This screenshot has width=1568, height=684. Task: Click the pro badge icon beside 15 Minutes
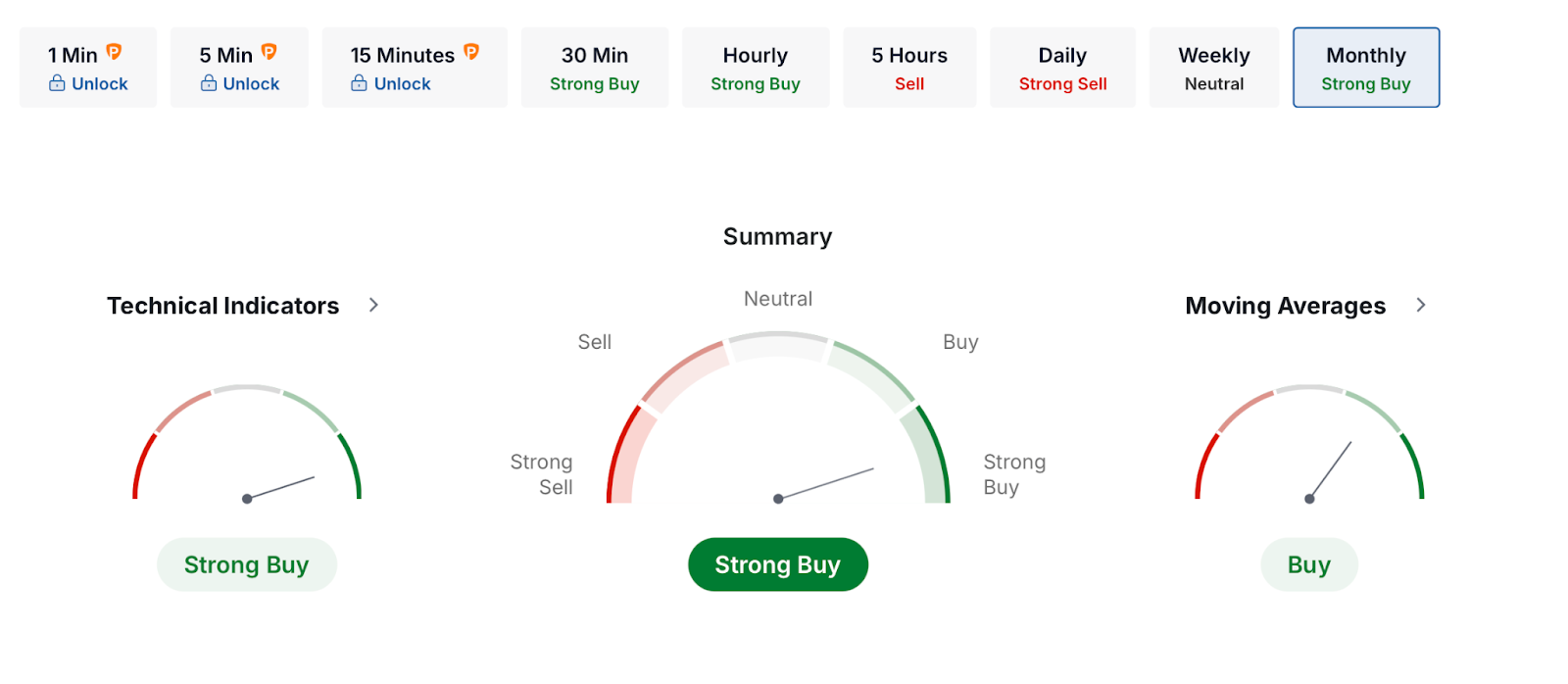471,52
